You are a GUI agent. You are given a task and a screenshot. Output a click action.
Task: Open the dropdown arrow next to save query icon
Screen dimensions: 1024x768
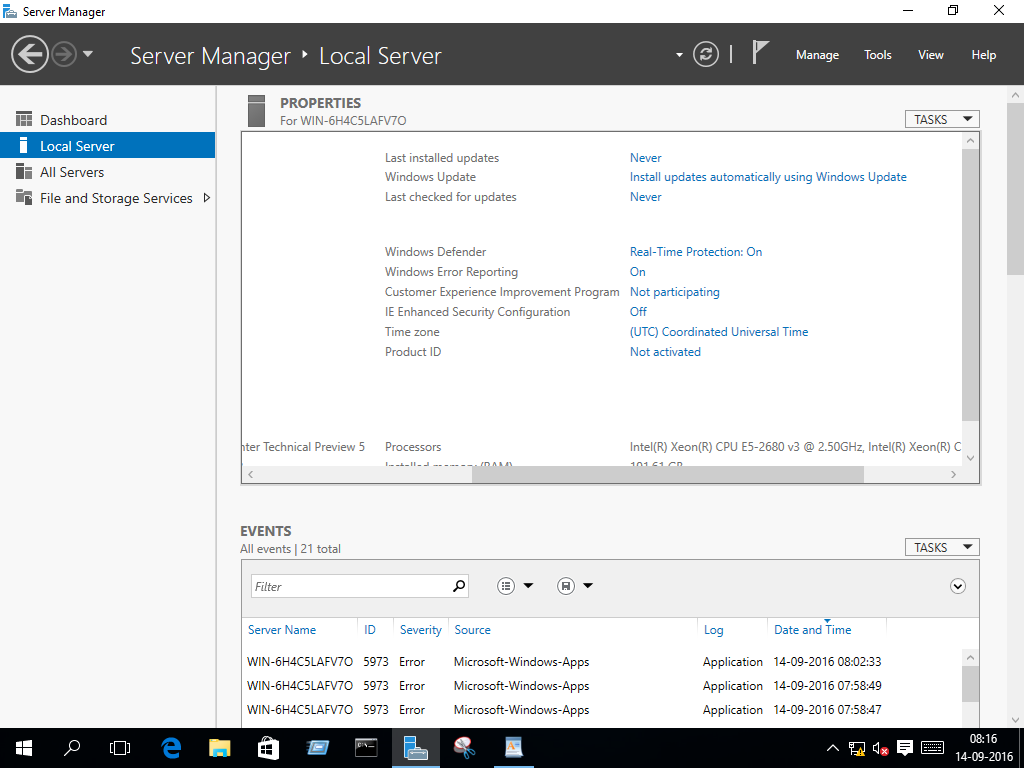pos(588,586)
